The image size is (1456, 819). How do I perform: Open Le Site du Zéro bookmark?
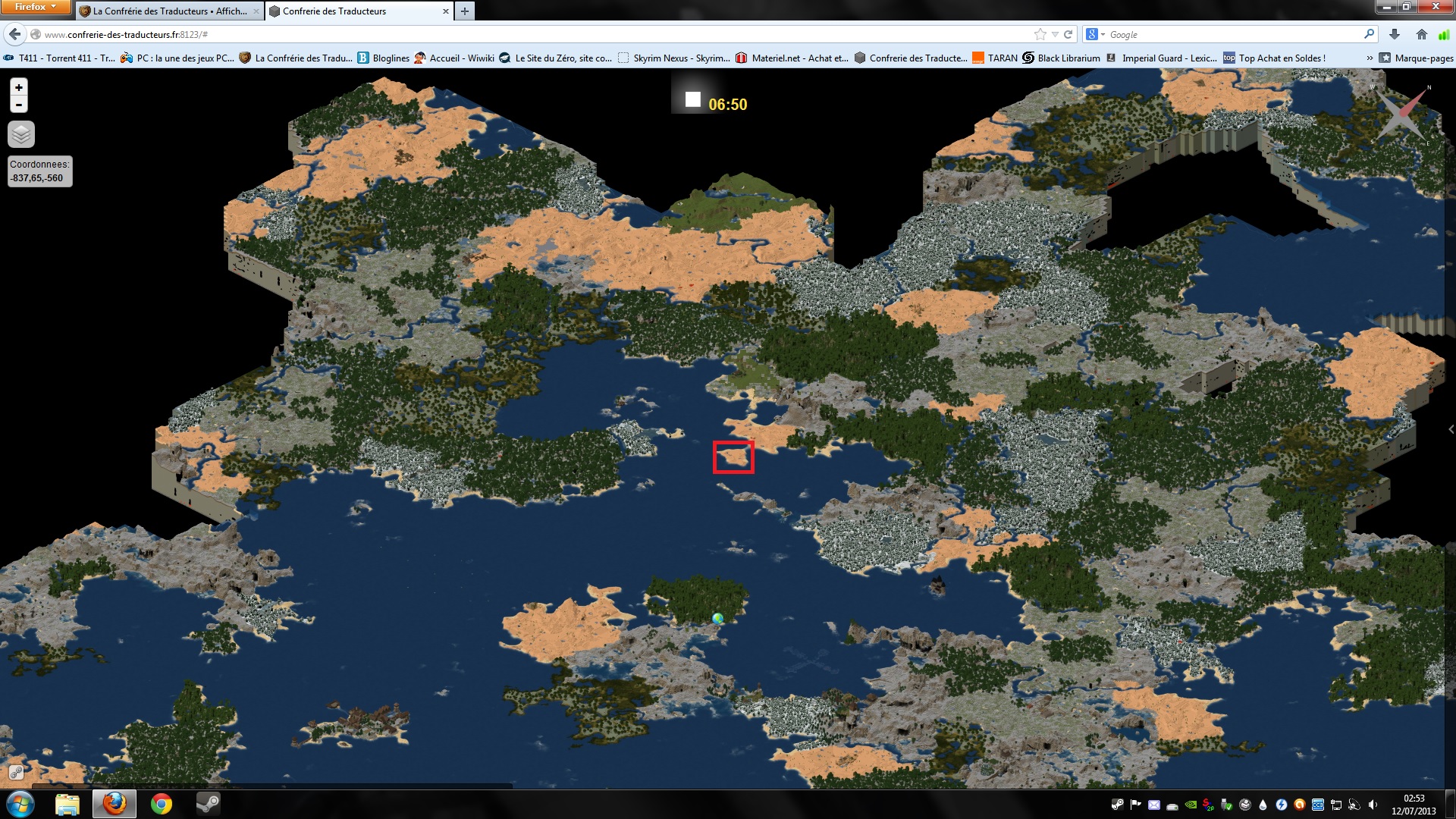(x=556, y=58)
